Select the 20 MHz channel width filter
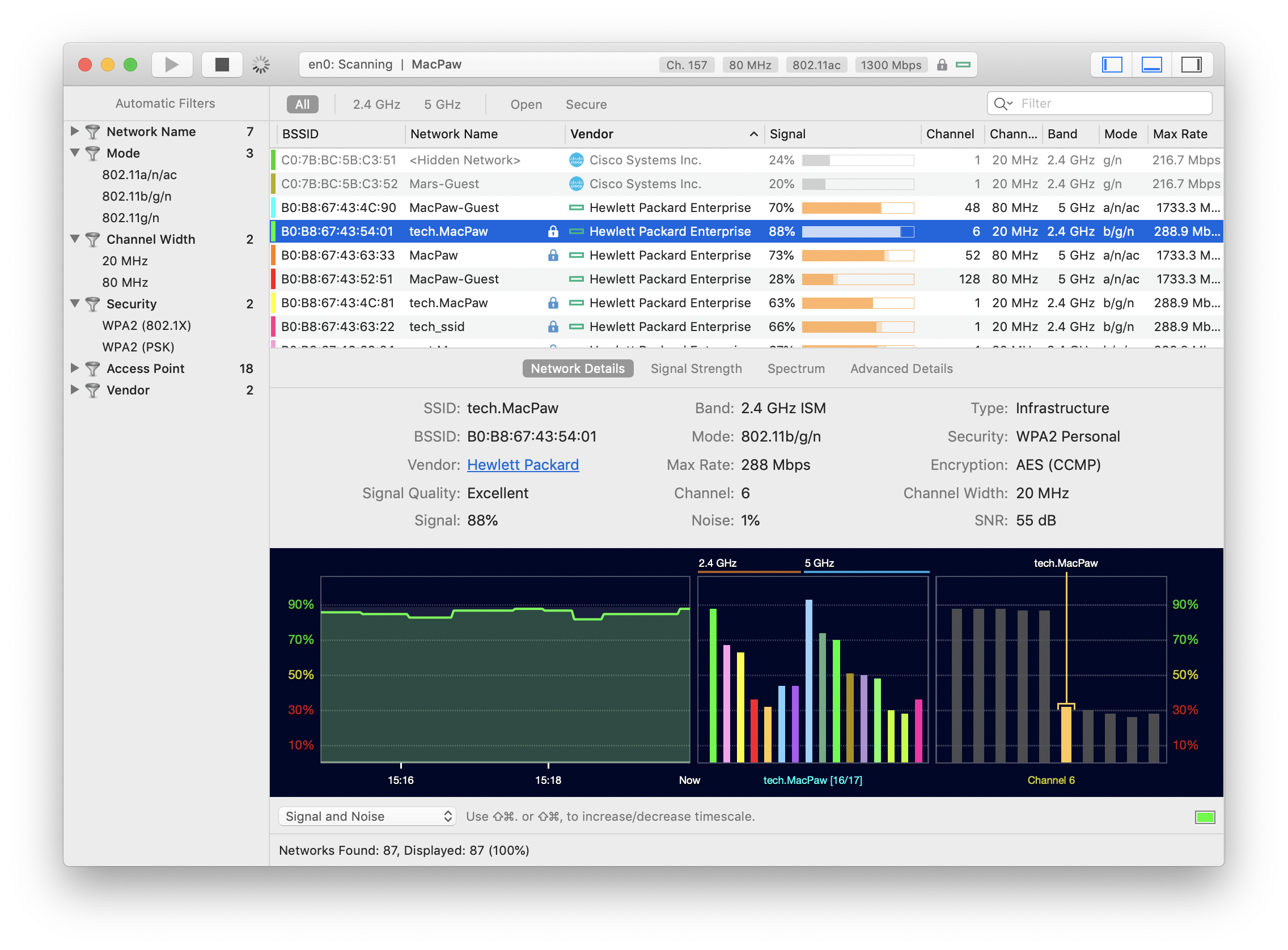This screenshot has width=1288, height=950. (125, 261)
